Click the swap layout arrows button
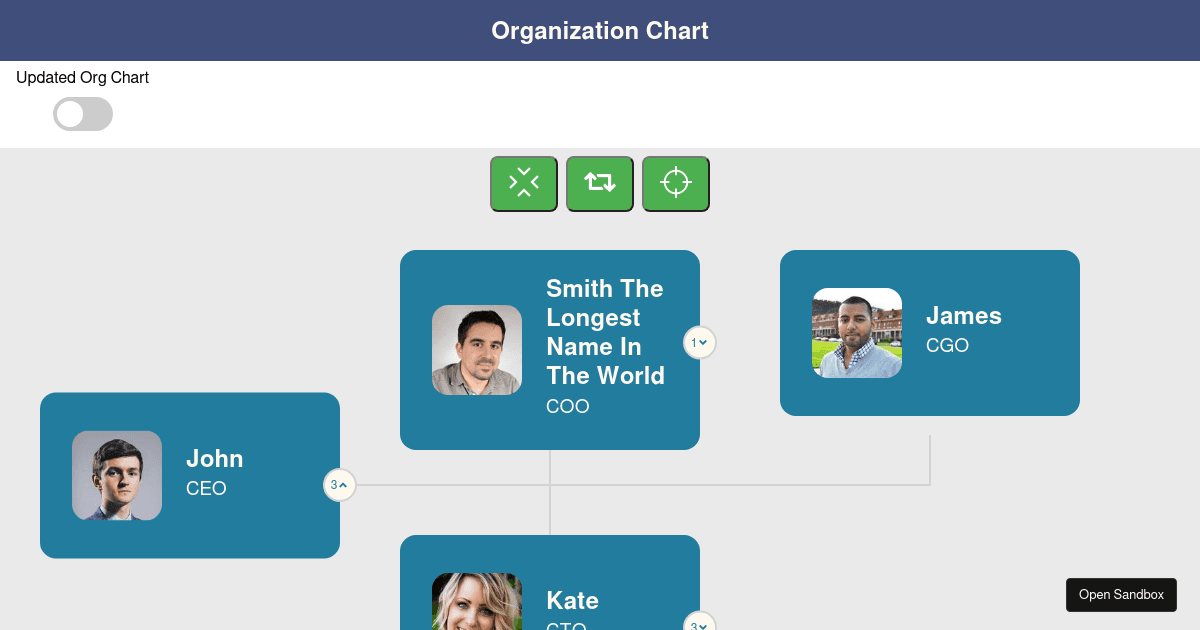 [x=600, y=183]
